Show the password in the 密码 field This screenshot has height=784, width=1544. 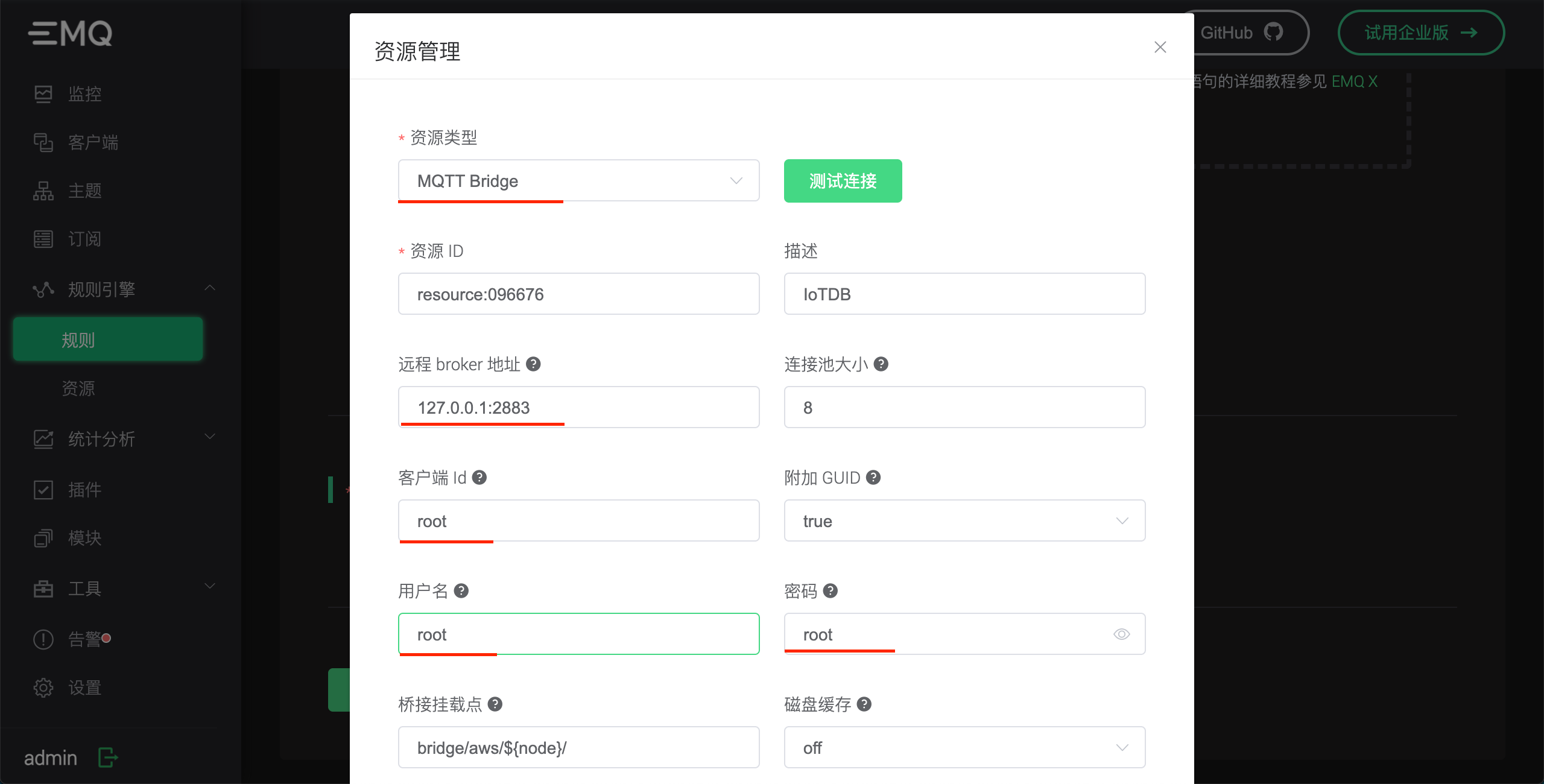click(1121, 634)
